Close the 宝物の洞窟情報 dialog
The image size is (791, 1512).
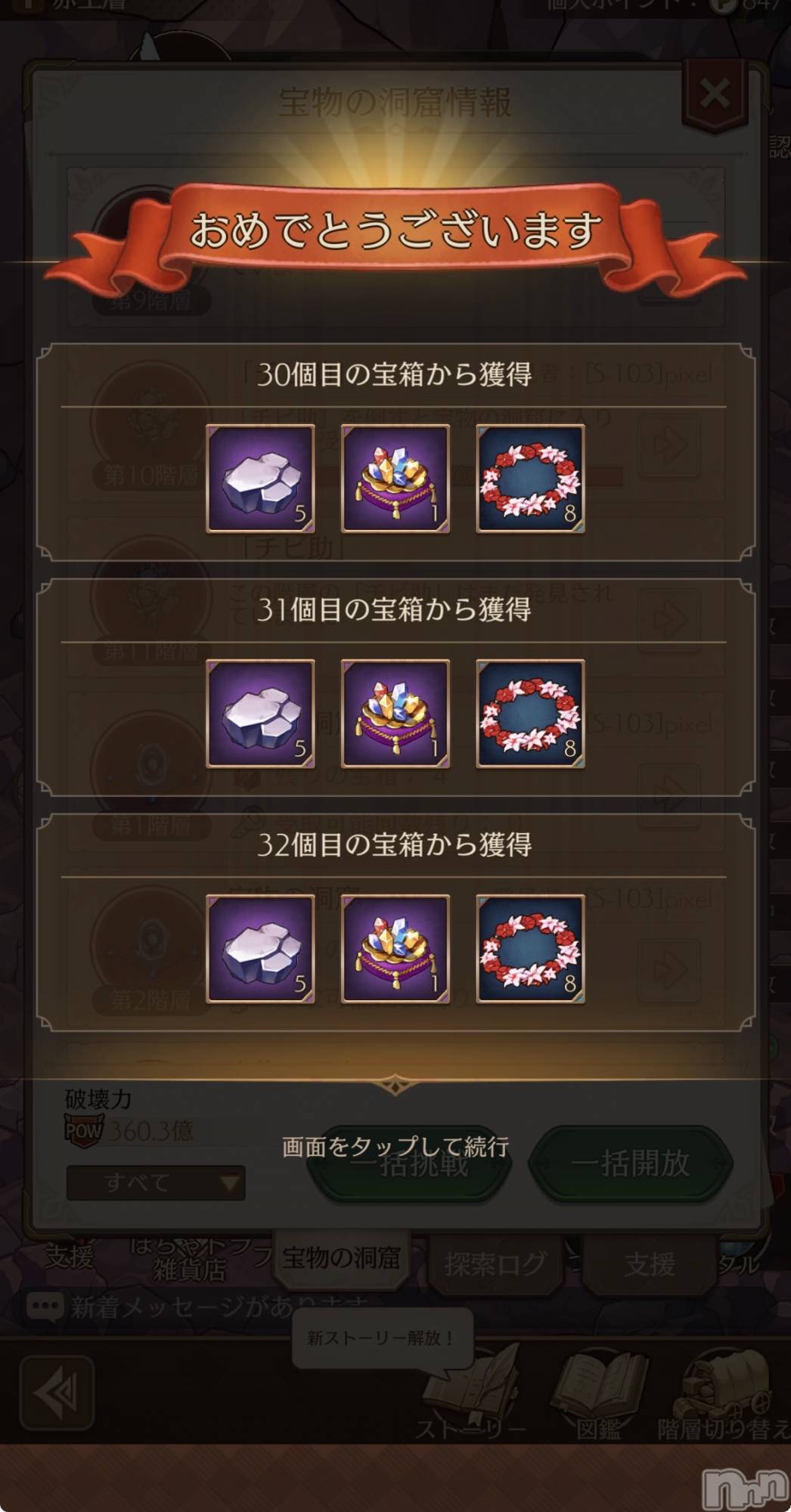(715, 95)
